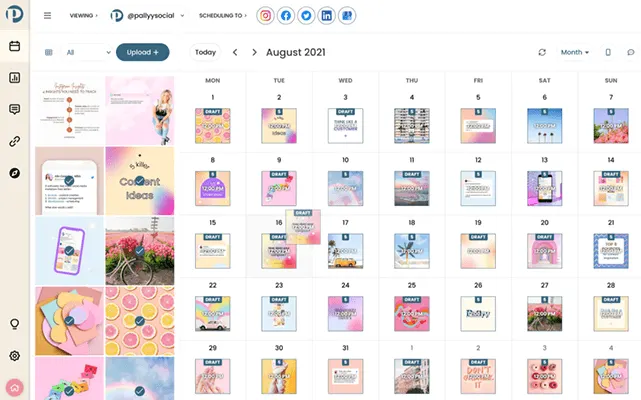Screen dimensions: 641x400
Task: Open the comments inbox icon in the sidebar
Action: click(15, 109)
